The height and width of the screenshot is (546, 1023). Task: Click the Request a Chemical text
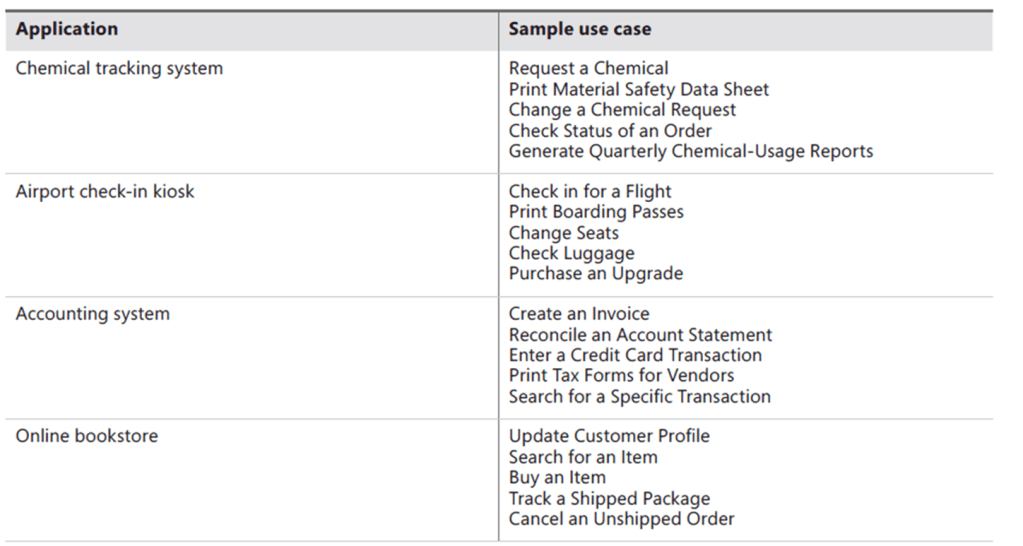[x=588, y=69]
